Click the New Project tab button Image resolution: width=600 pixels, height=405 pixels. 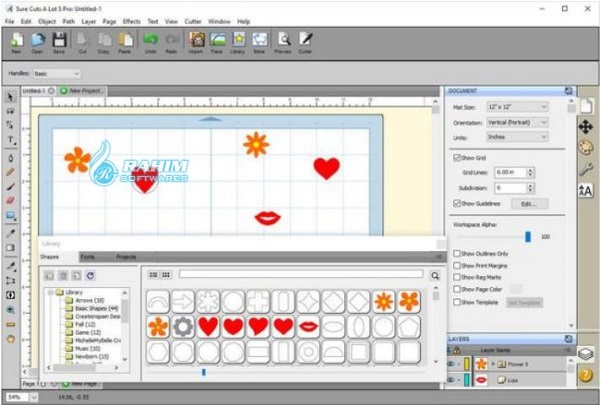[82, 91]
